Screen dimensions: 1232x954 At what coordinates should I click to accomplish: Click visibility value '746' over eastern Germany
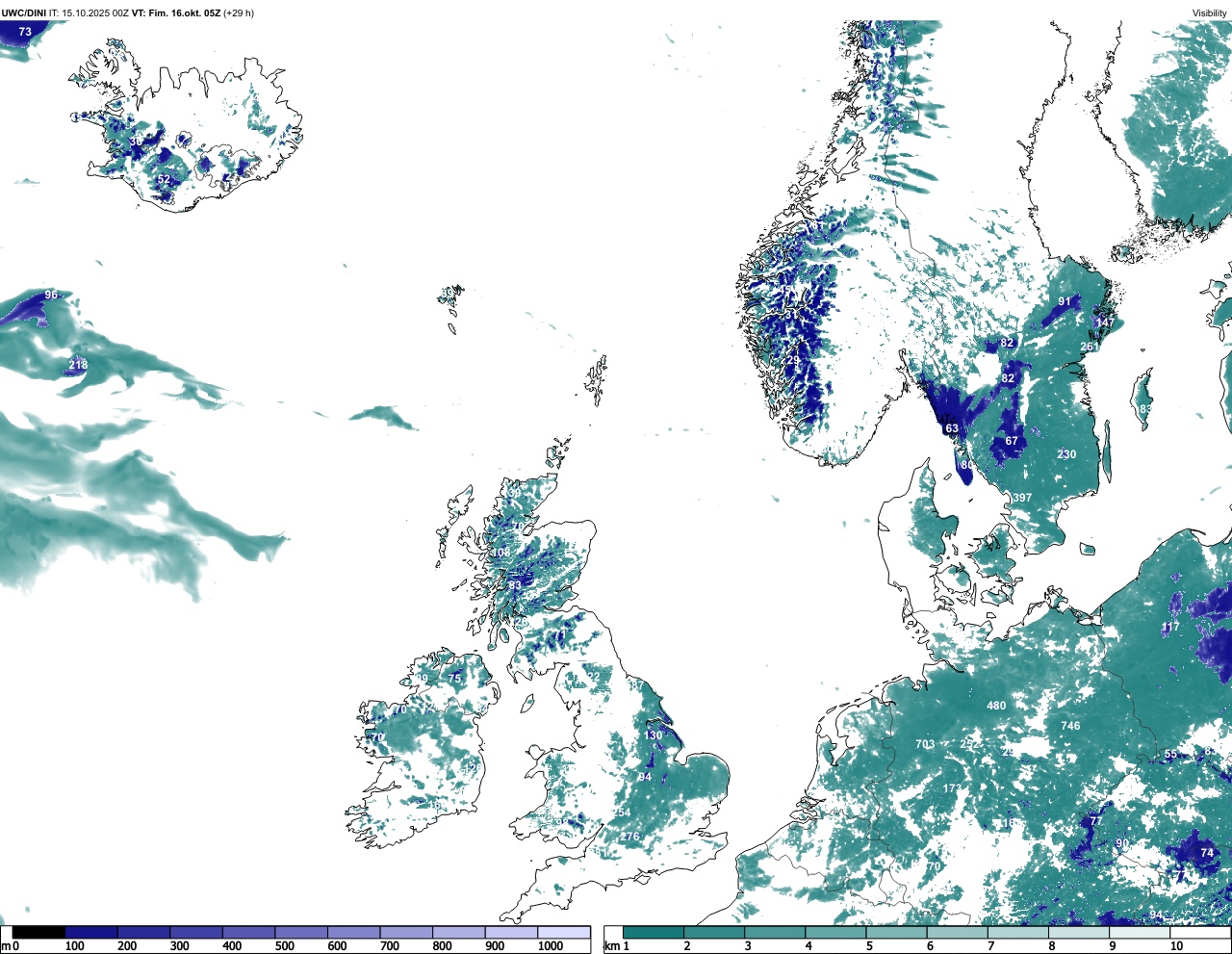1070,726
